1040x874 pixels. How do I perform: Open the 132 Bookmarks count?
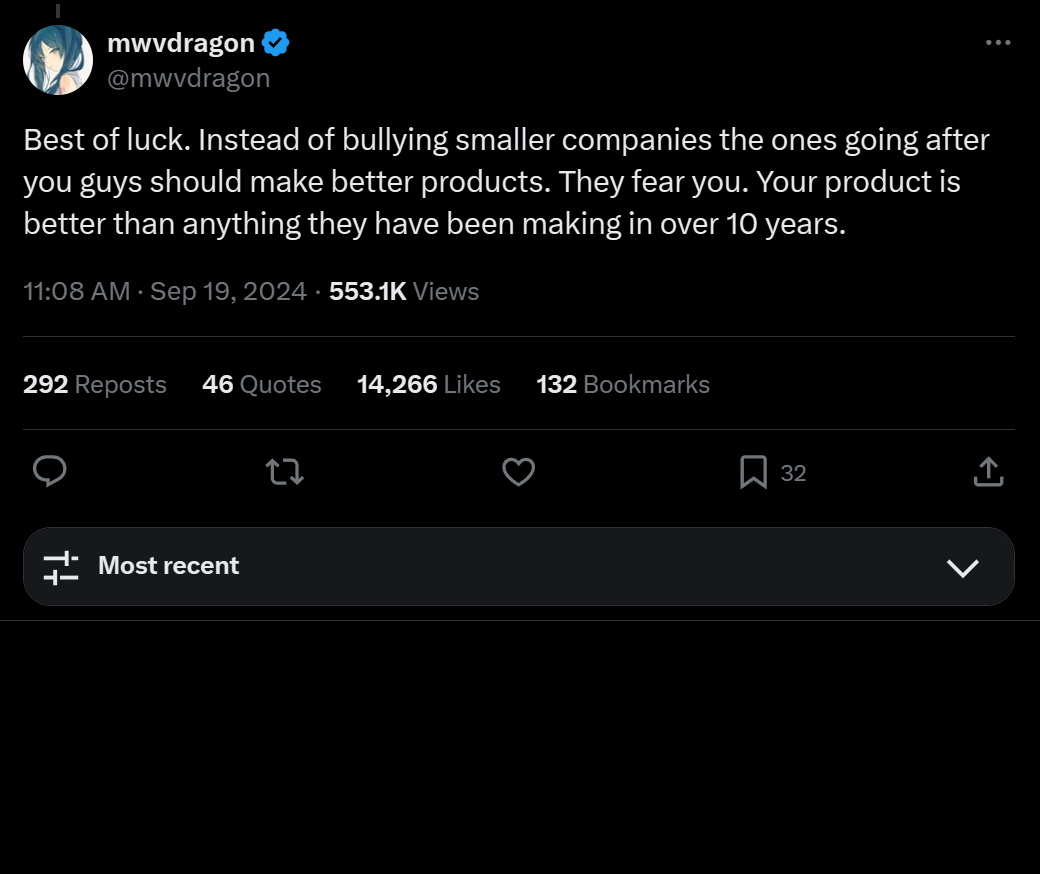pos(623,385)
